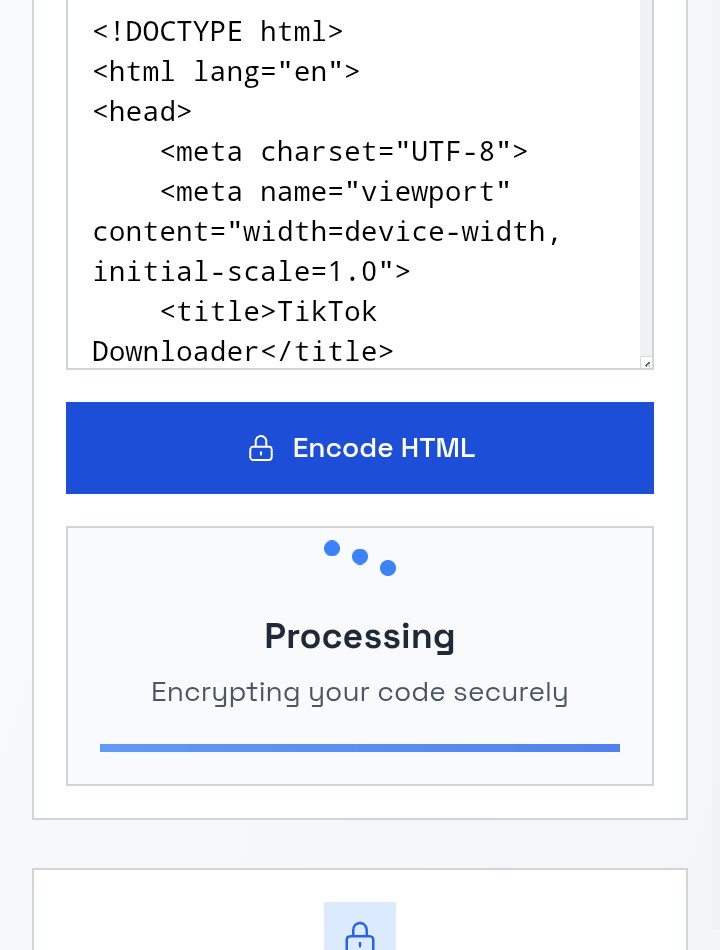The height and width of the screenshot is (950, 720).
Task: Place cursor on the DOCTYPE html line
Action: (x=218, y=31)
